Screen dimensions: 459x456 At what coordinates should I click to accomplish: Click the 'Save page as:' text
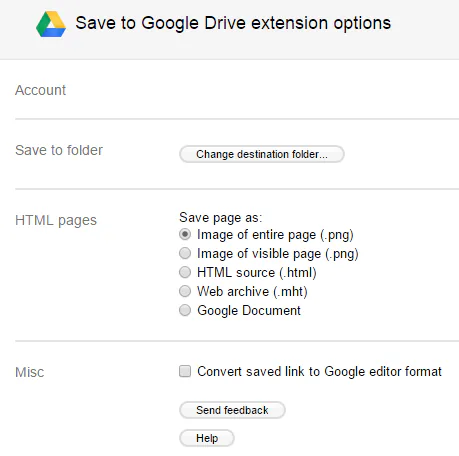click(221, 218)
